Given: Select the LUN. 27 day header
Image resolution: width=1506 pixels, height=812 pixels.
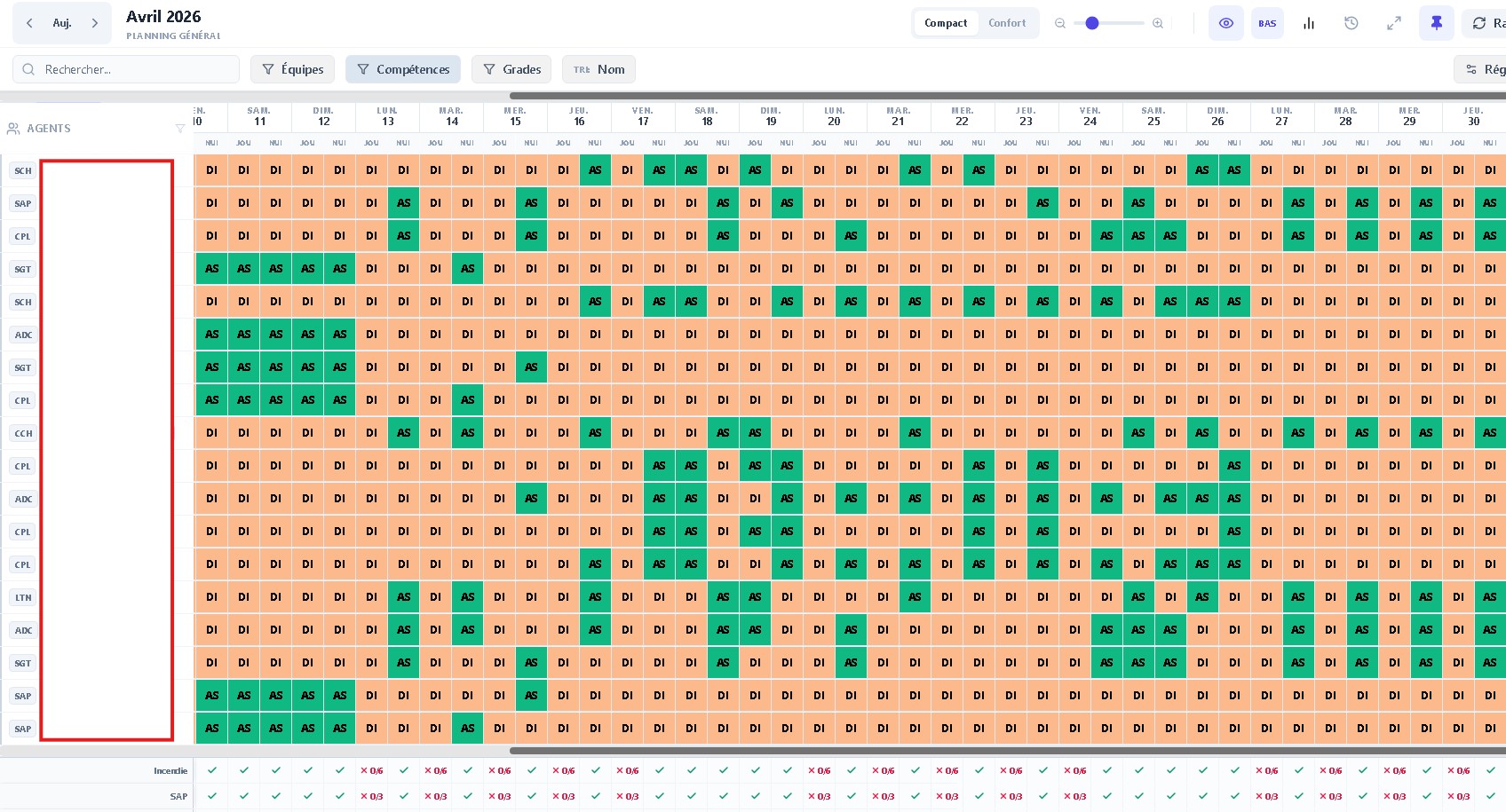Looking at the screenshot, I should click(1282, 116).
